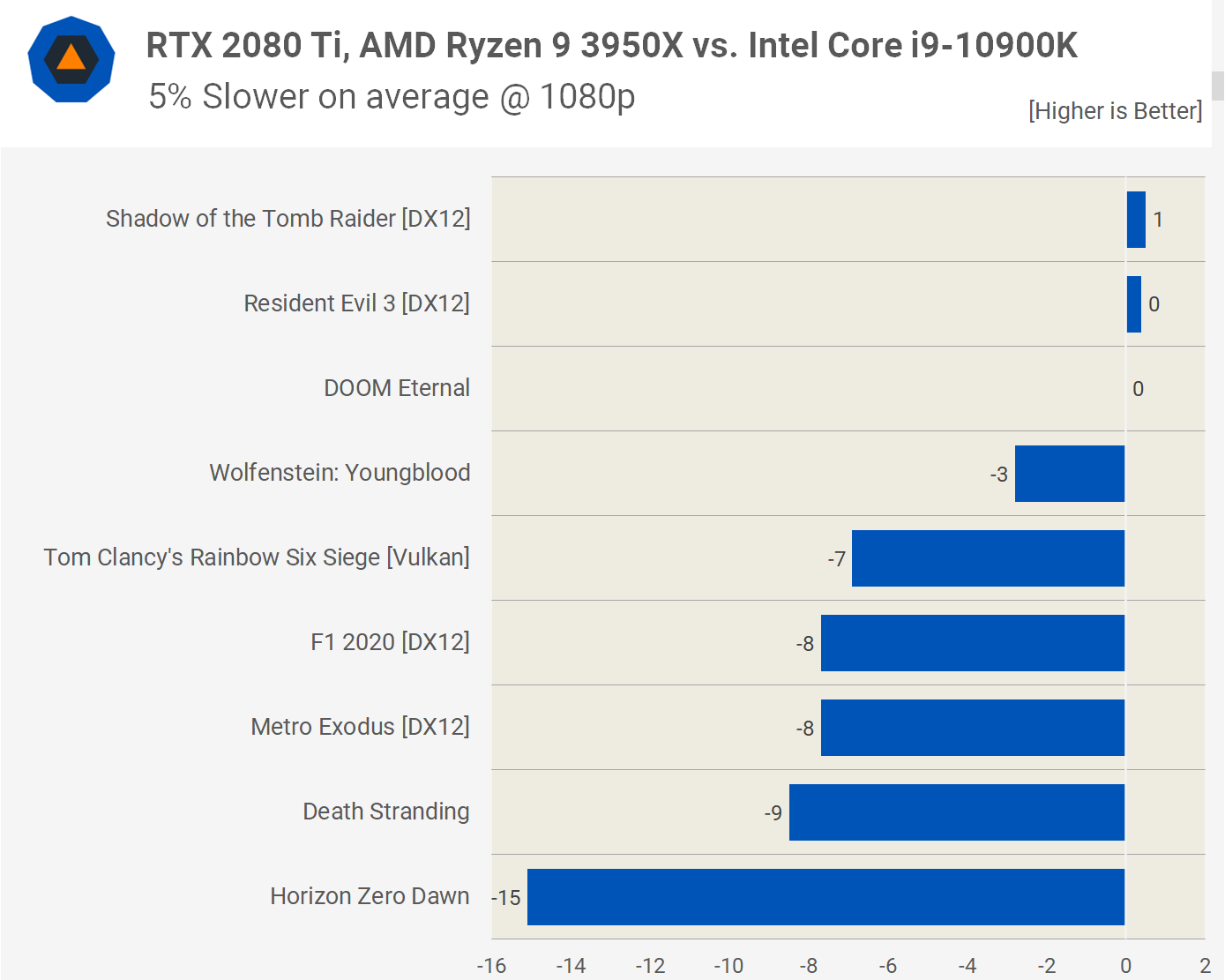Click the 0 value label in DOOM Eternal row

pyautogui.click(x=1138, y=389)
